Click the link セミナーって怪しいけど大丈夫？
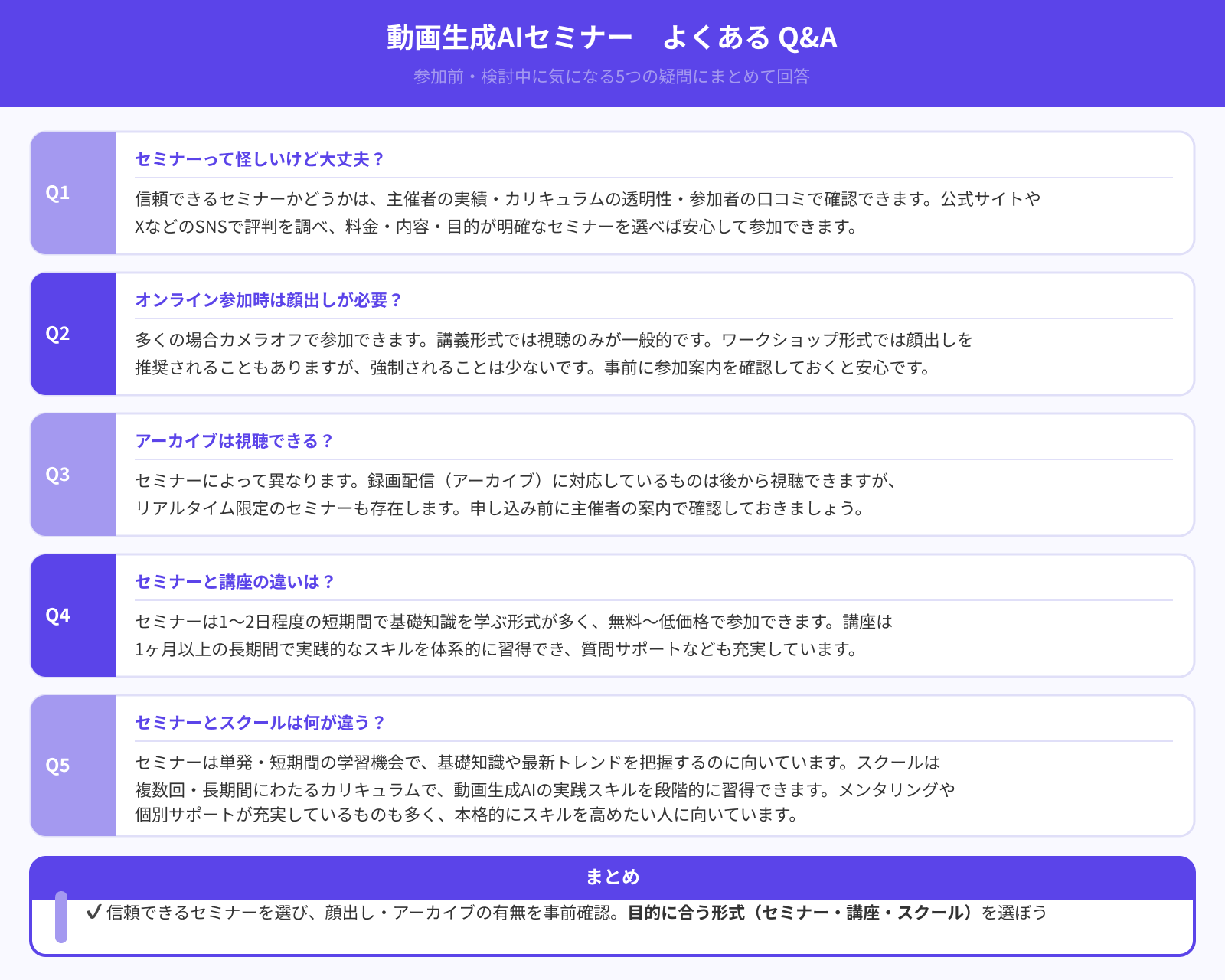The height and width of the screenshot is (980, 1225). click(x=260, y=160)
